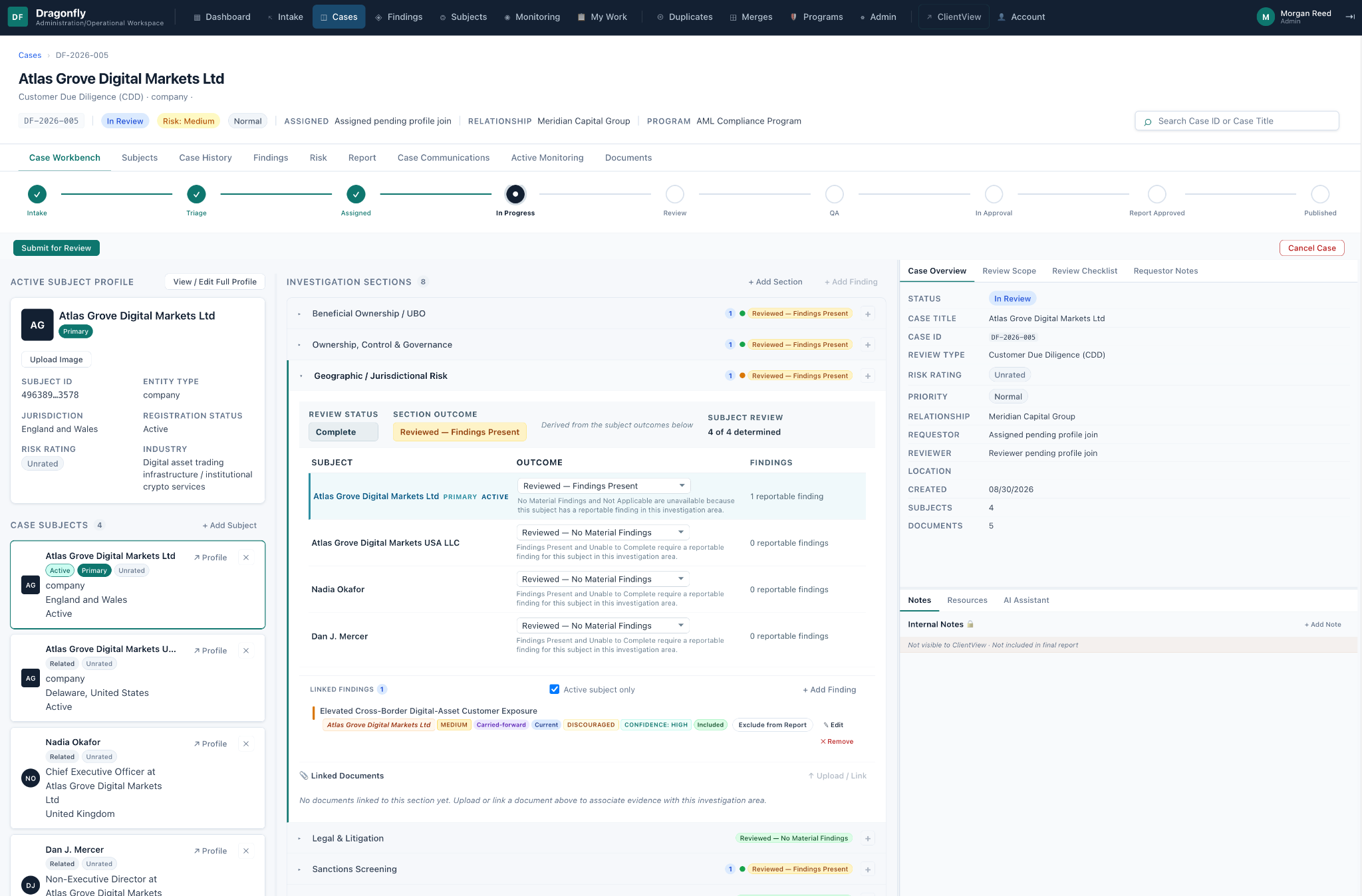Remove Atlas Grove Digital Markets Ltd subject card
The image size is (1362, 896).
click(246, 558)
